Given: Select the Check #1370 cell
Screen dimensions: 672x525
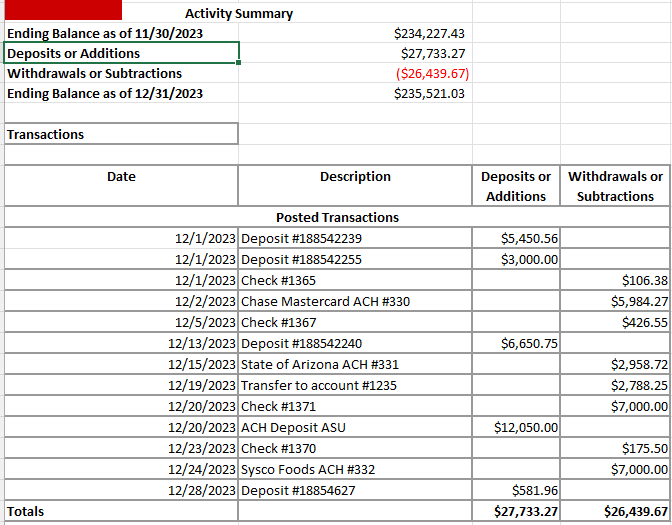Looking at the screenshot, I should click(x=355, y=448).
